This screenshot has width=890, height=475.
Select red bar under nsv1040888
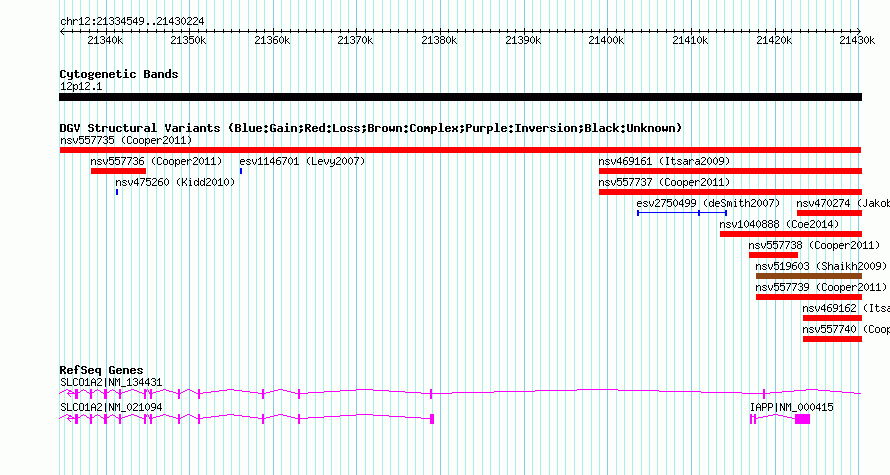[x=791, y=234]
